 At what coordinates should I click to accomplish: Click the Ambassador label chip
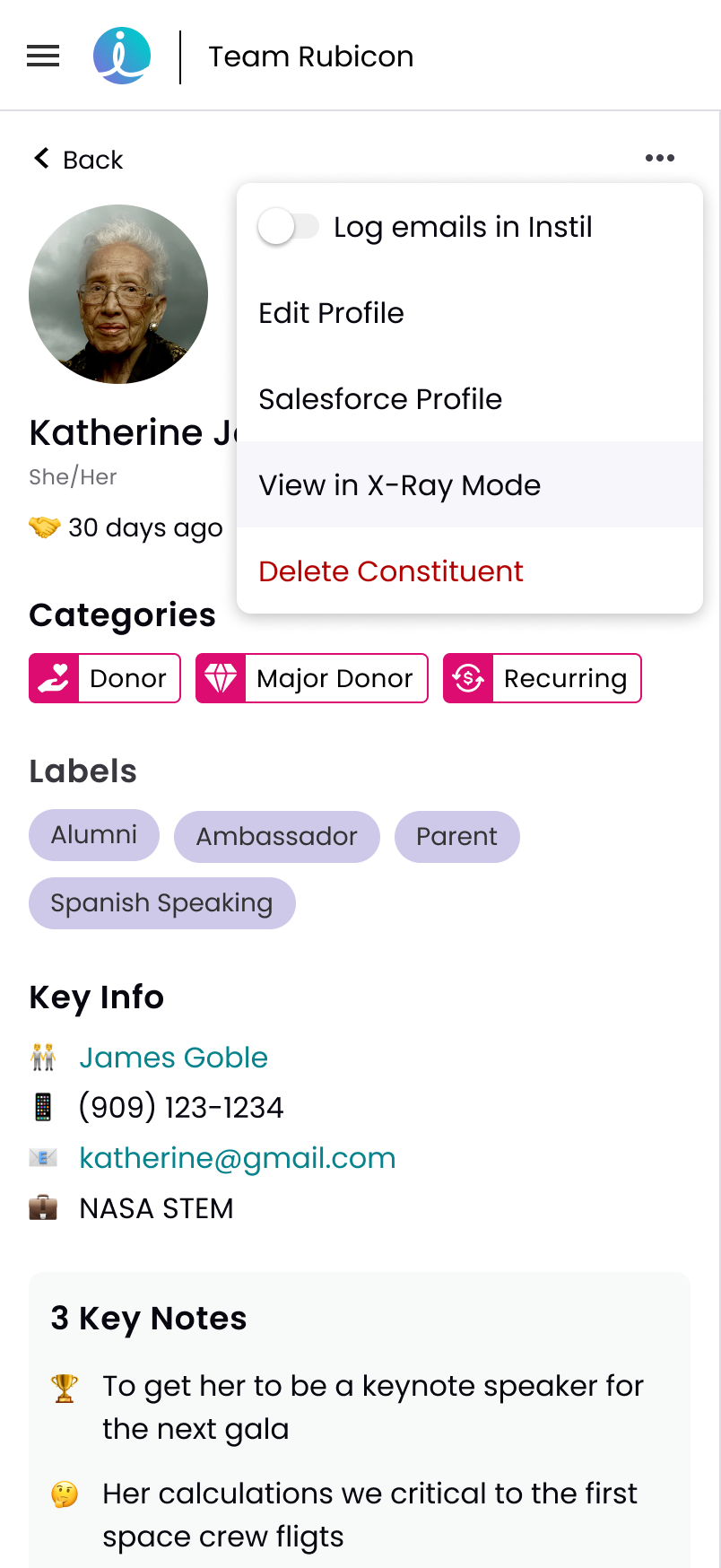277,837
